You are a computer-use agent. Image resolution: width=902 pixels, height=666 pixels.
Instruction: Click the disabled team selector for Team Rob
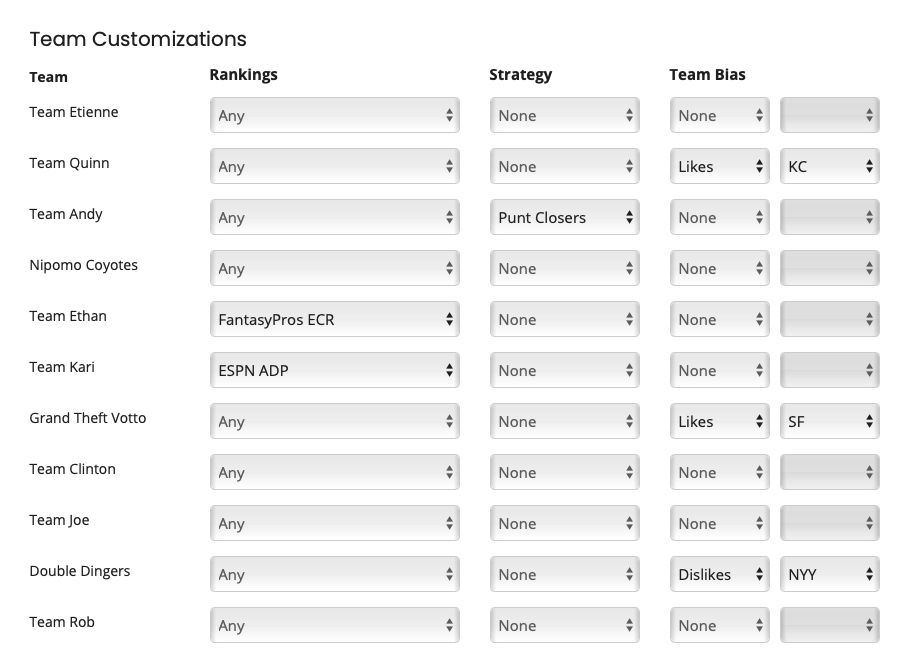[x=829, y=625]
